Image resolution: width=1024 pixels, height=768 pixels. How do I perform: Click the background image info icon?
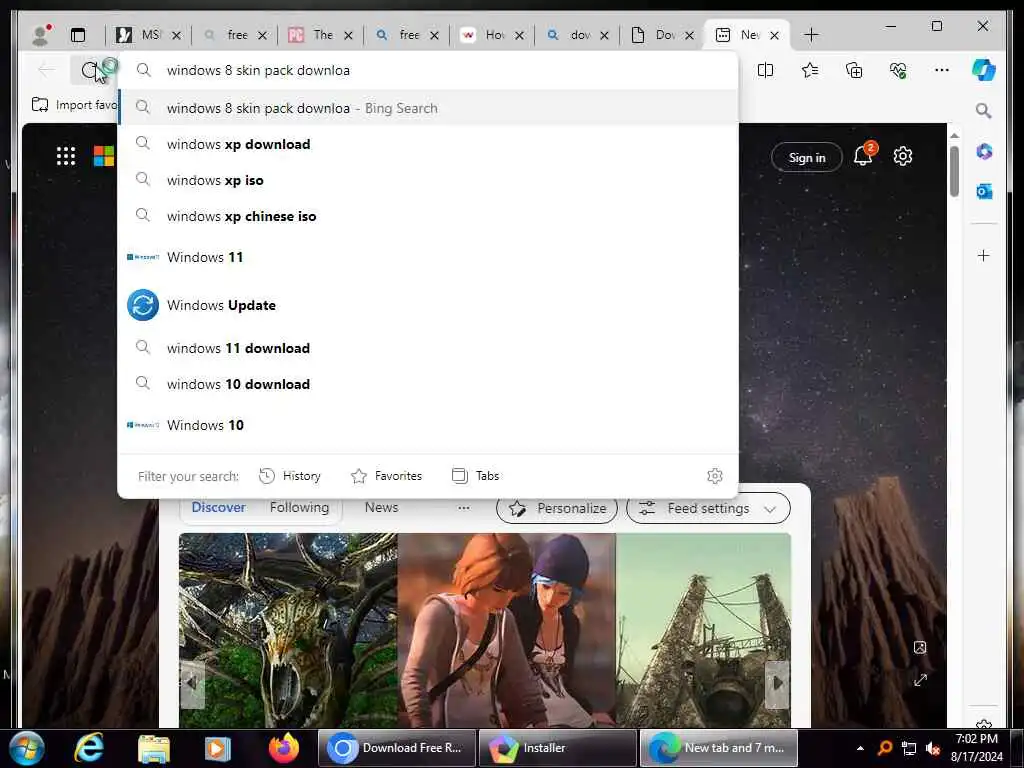[920, 647]
